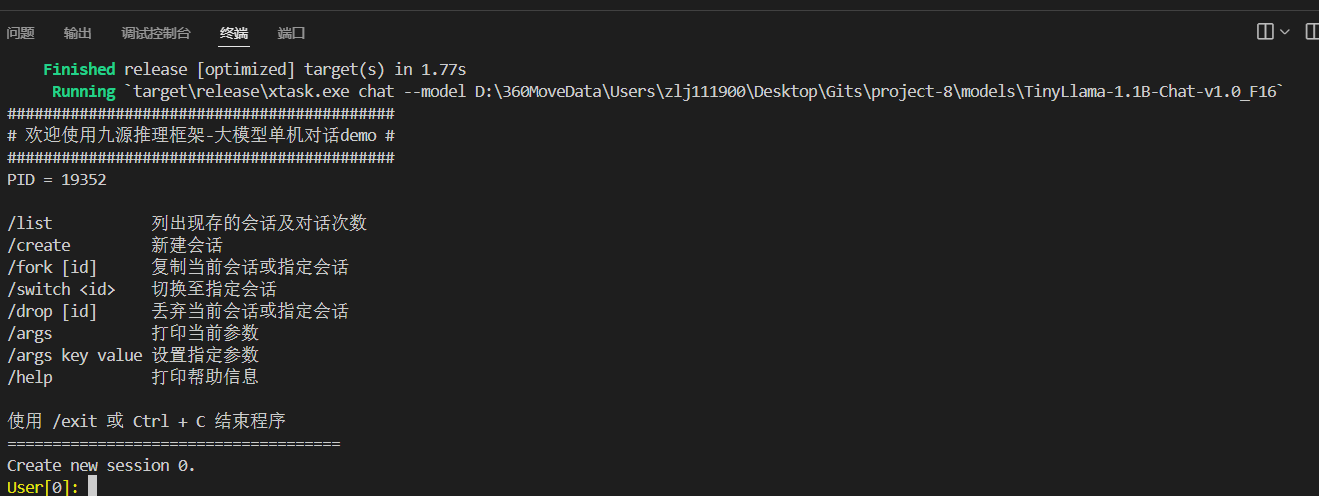Click the PID = 19352 line
Screen dimensions: 1319x496
(57, 180)
